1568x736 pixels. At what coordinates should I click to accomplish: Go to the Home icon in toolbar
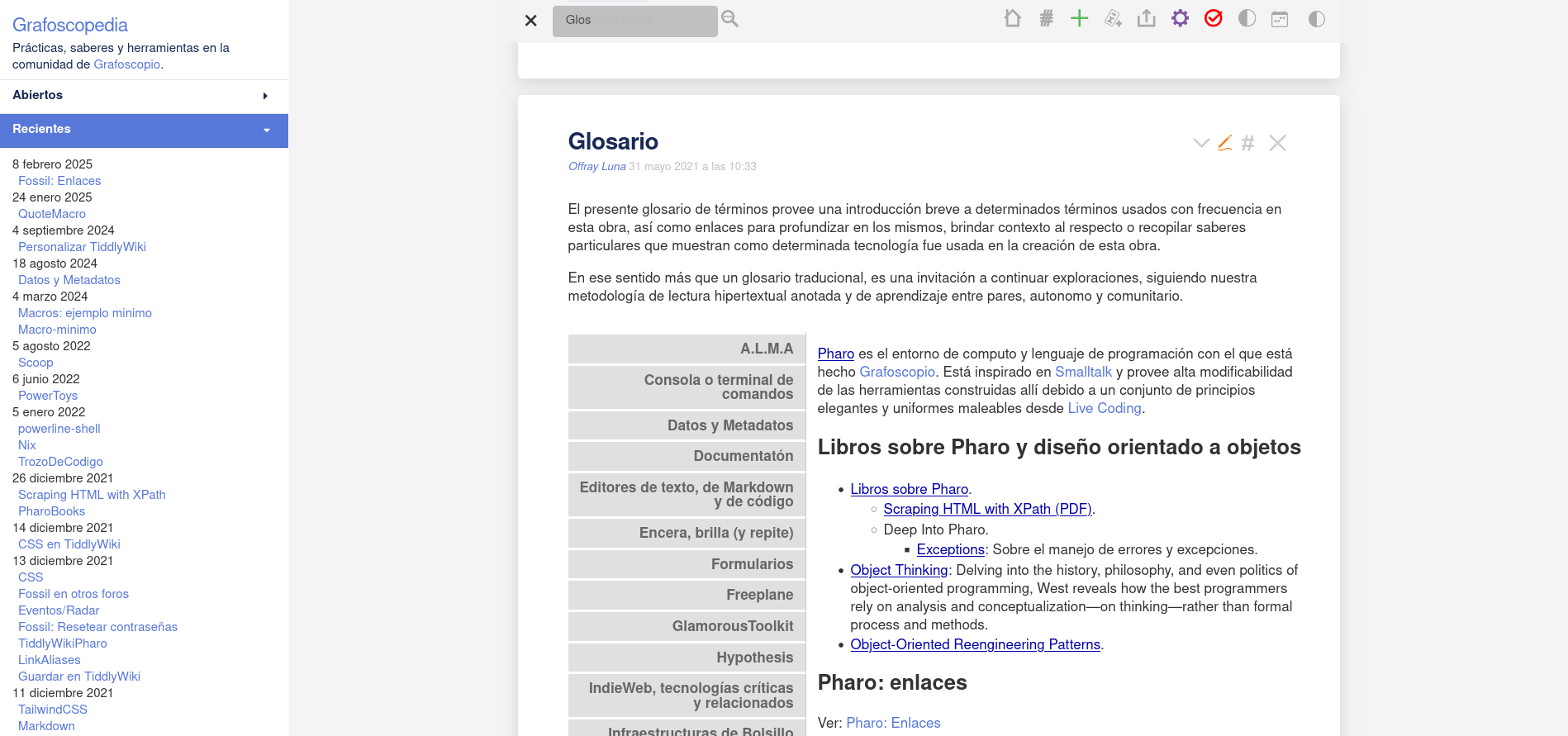(1013, 18)
